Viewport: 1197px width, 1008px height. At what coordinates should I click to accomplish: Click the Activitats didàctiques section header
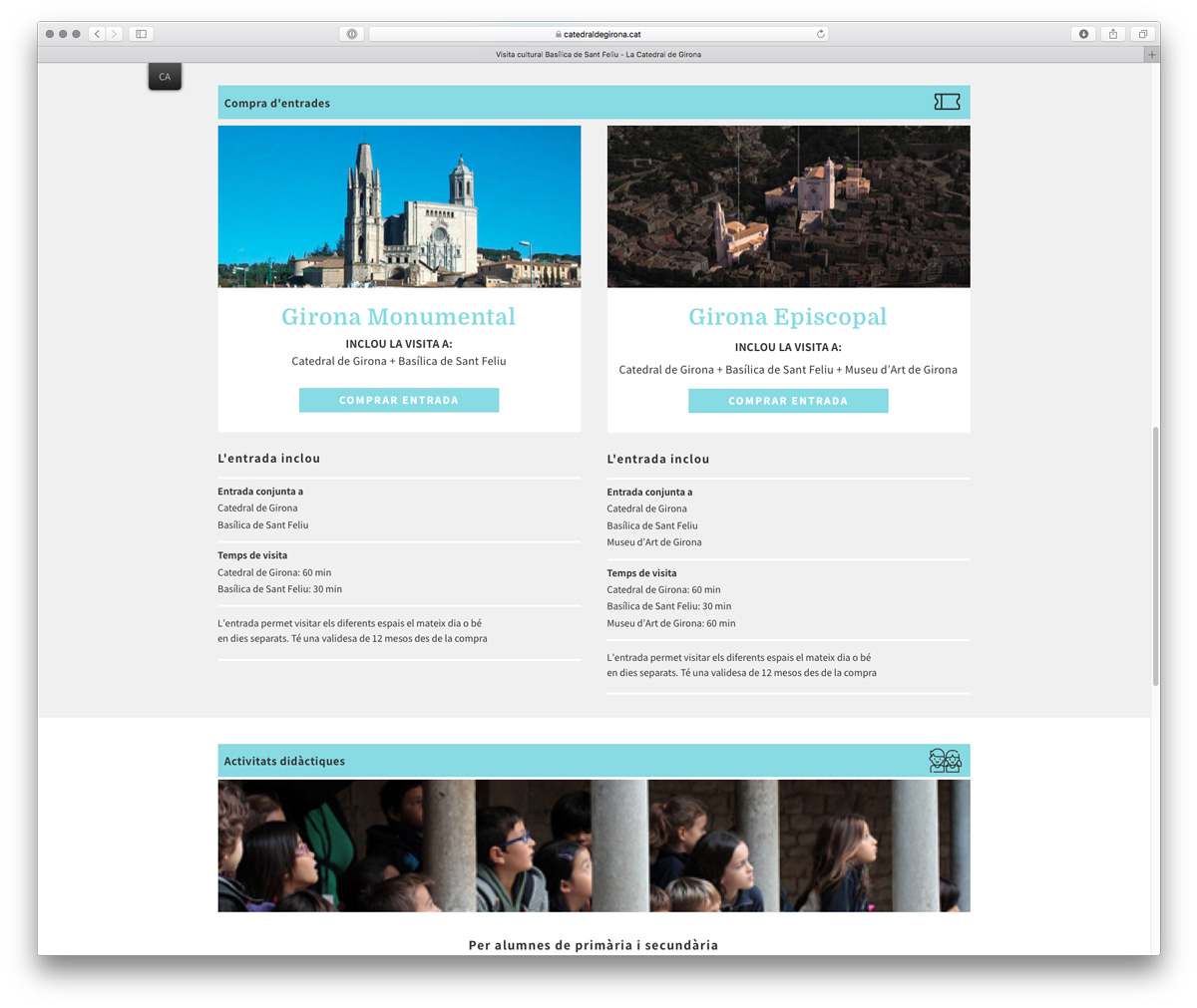pos(594,761)
